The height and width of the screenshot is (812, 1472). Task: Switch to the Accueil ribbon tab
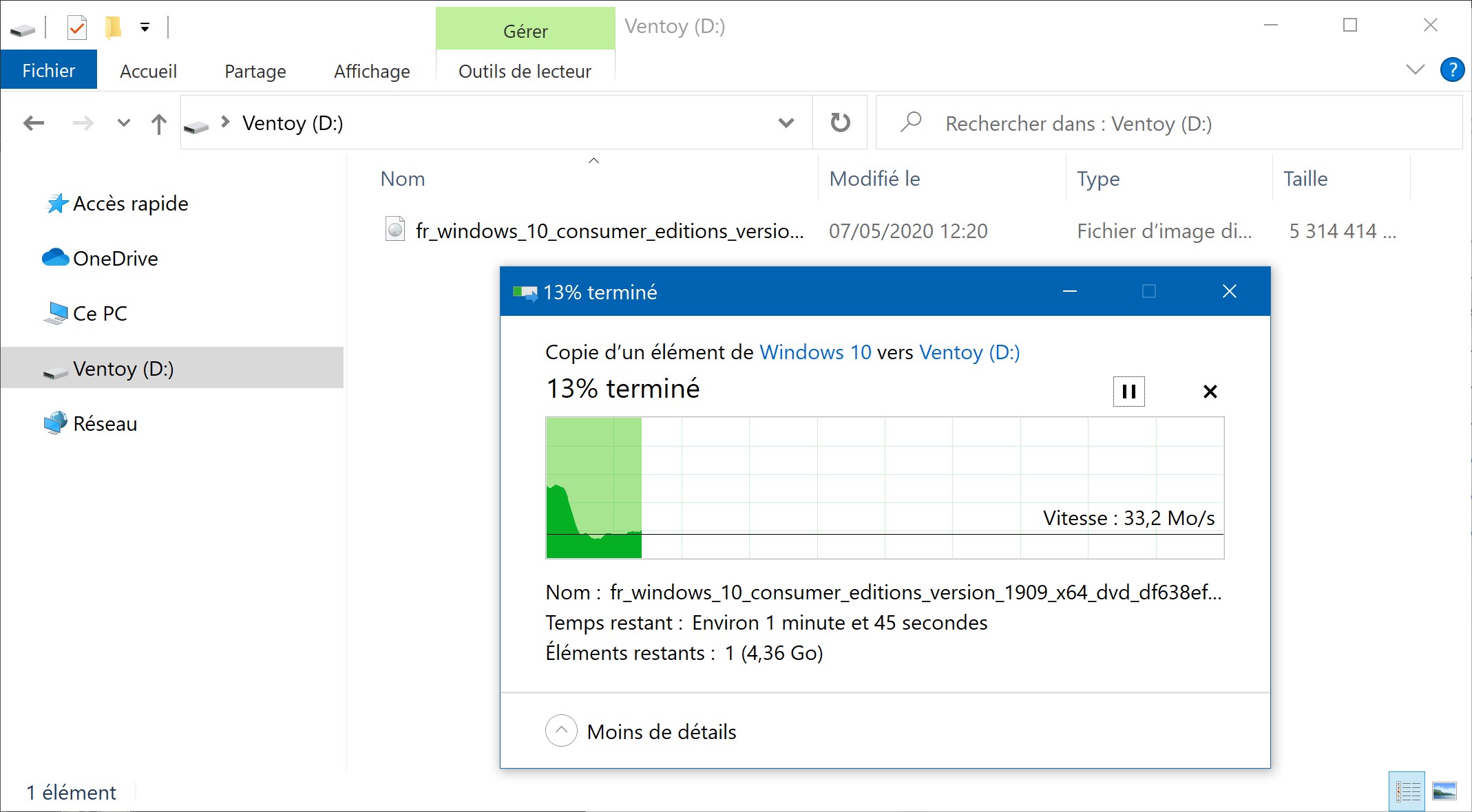click(x=148, y=71)
